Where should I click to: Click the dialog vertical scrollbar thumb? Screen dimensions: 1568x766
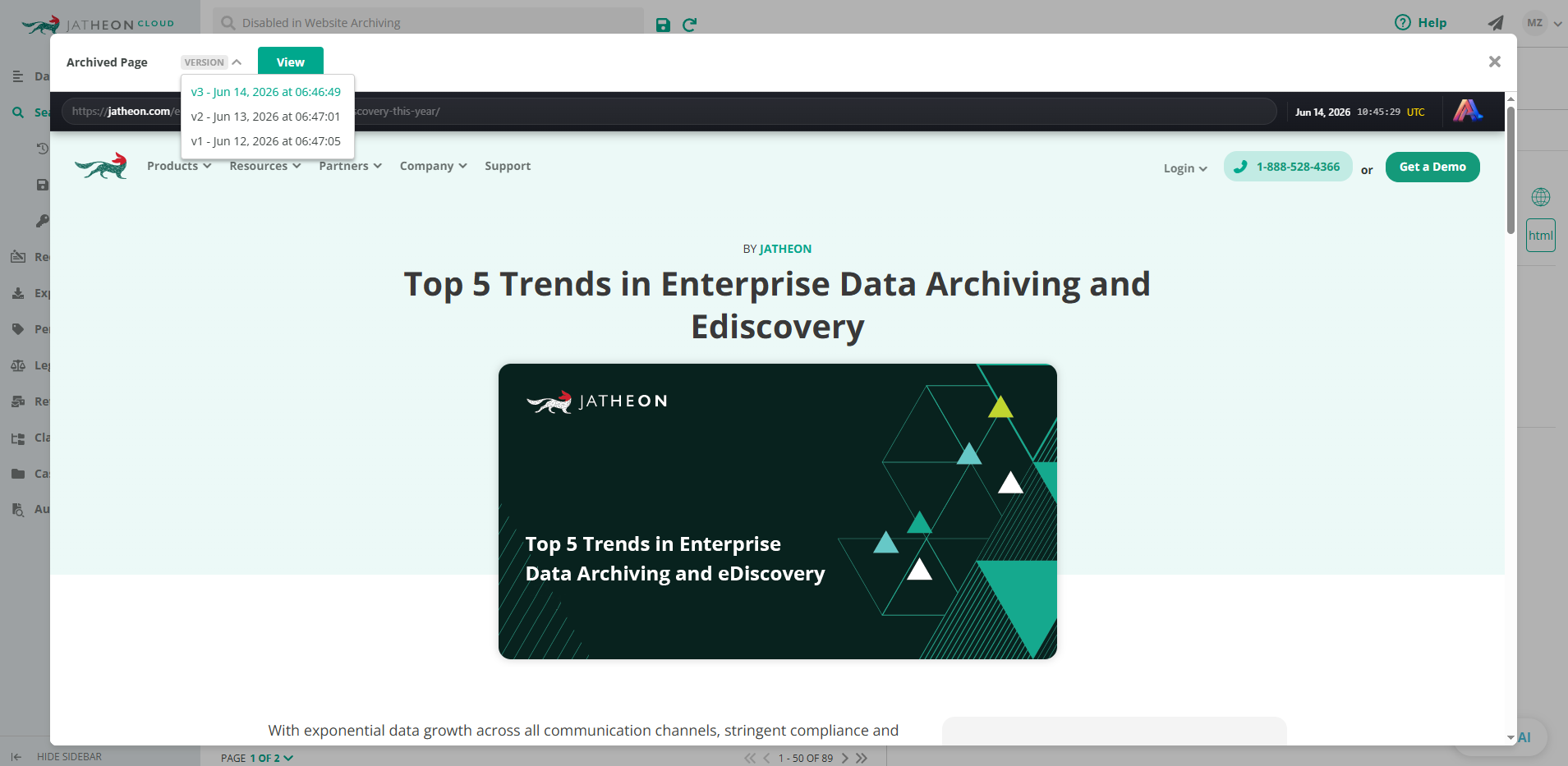coord(1511,170)
